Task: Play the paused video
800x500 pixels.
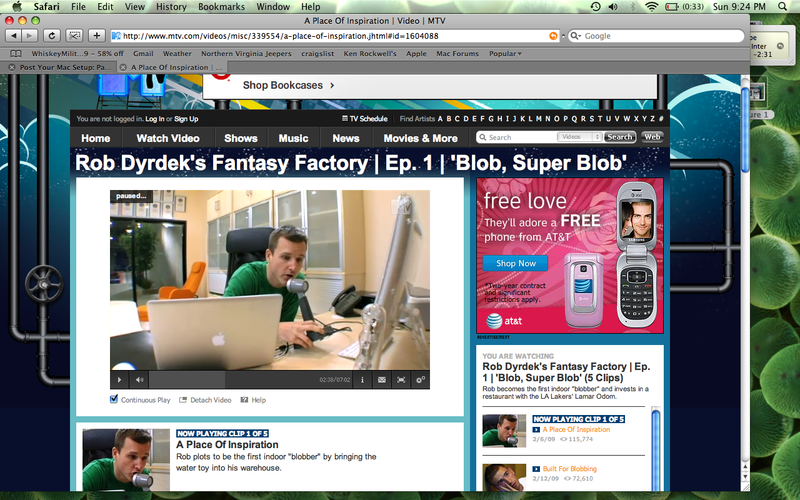Action: (x=119, y=380)
